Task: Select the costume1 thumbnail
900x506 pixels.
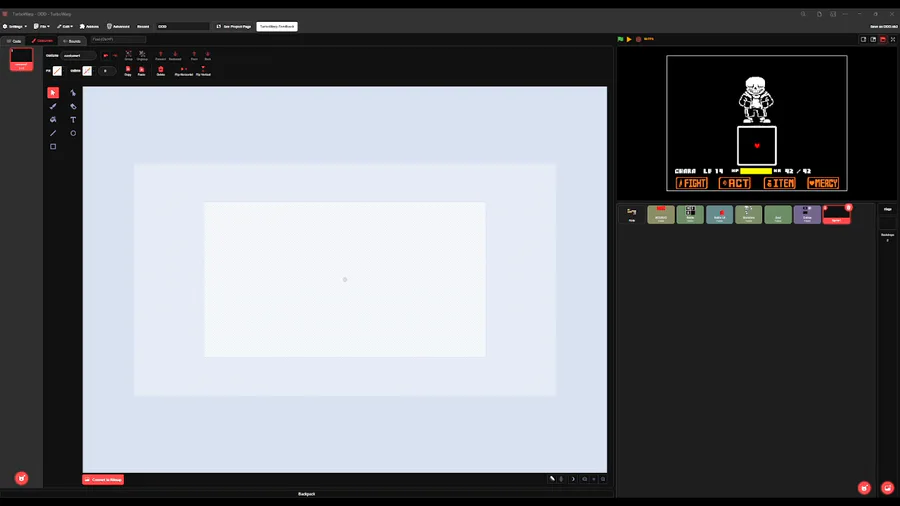Action: pos(21,59)
